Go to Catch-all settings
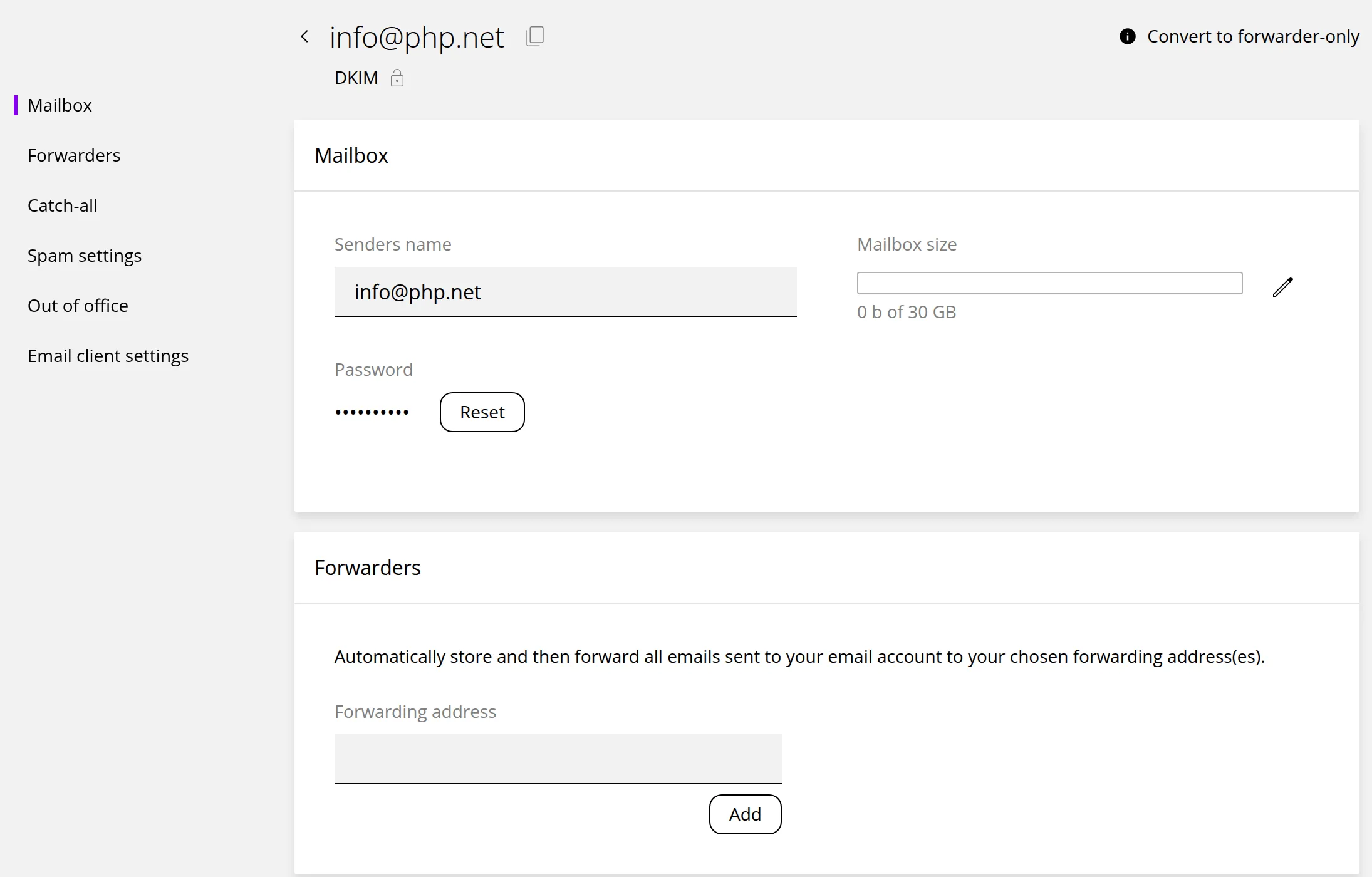 click(63, 205)
